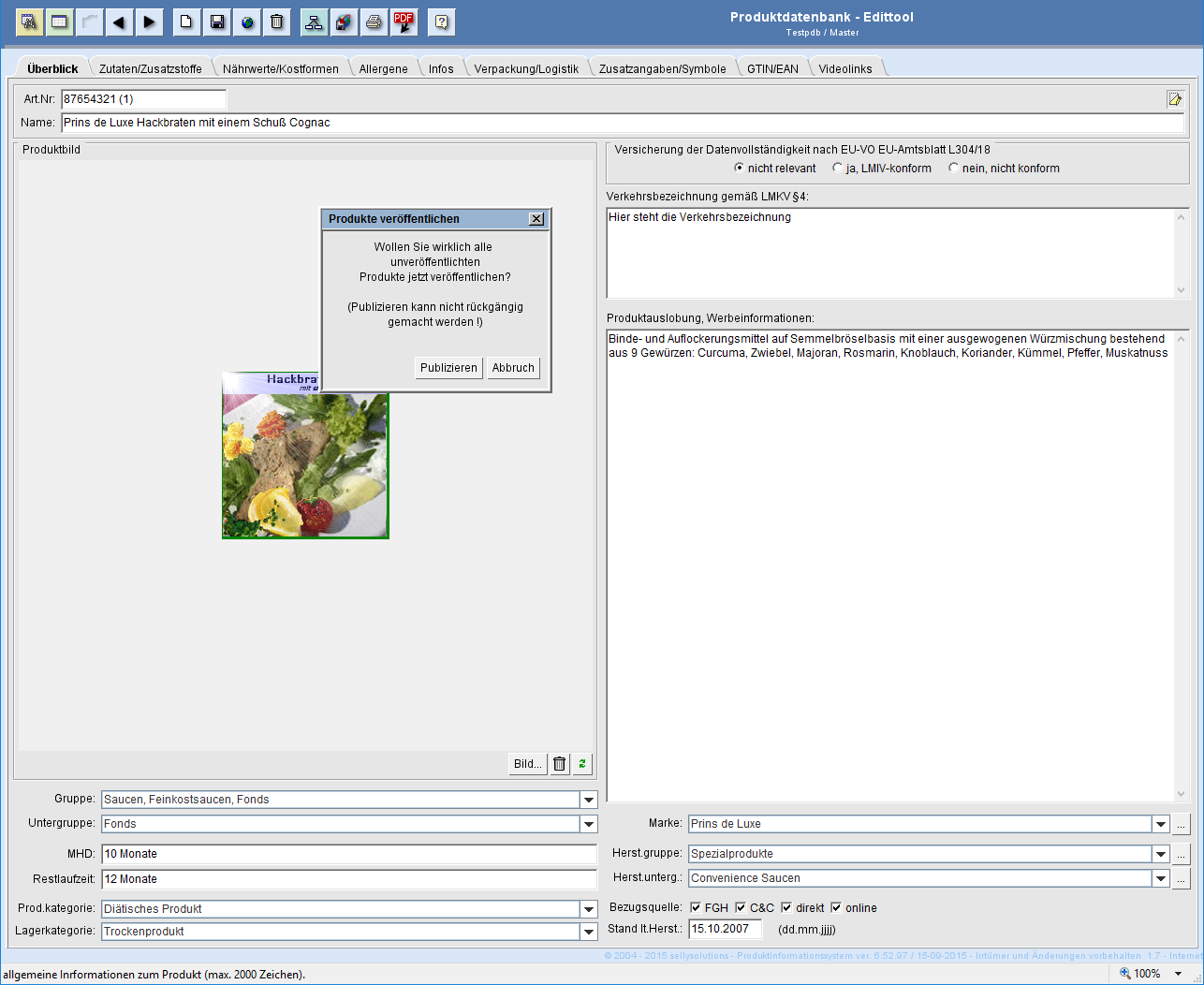Click the ... button next to Herst.unterg.
The height and width of the screenshot is (985, 1204).
coord(1182,878)
